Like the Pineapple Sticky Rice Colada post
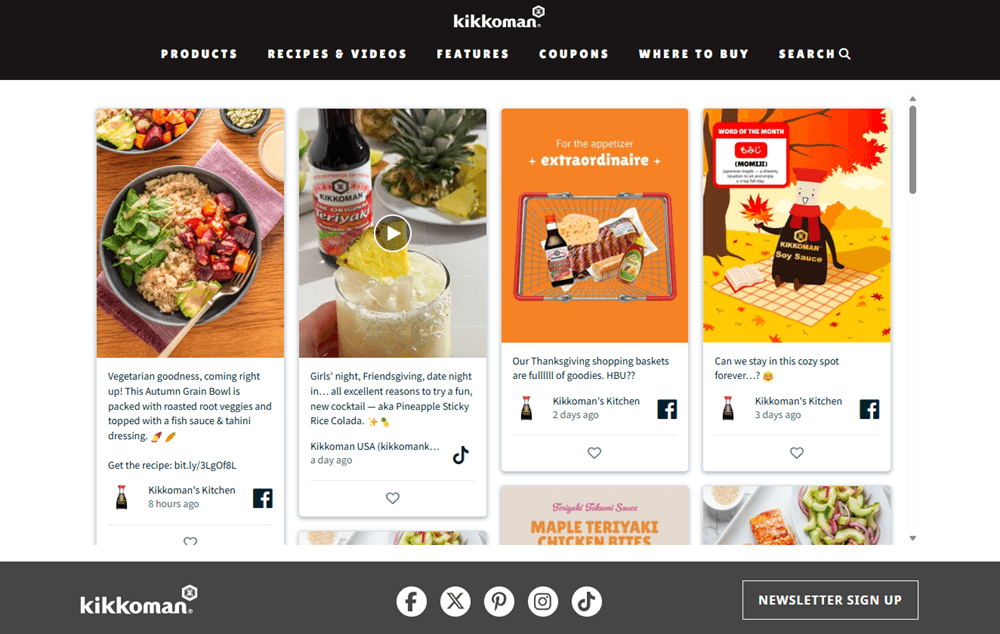 tap(393, 498)
